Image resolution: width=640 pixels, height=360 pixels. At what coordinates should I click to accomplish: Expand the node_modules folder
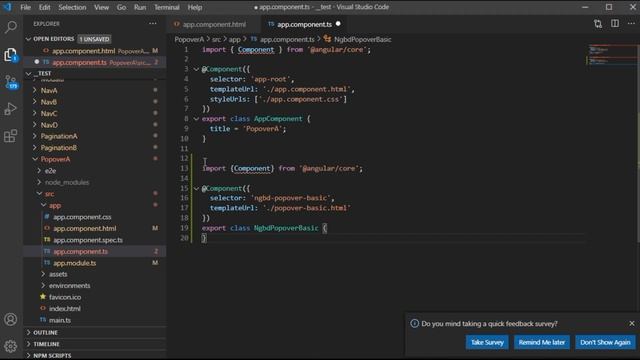pyautogui.click(x=39, y=182)
